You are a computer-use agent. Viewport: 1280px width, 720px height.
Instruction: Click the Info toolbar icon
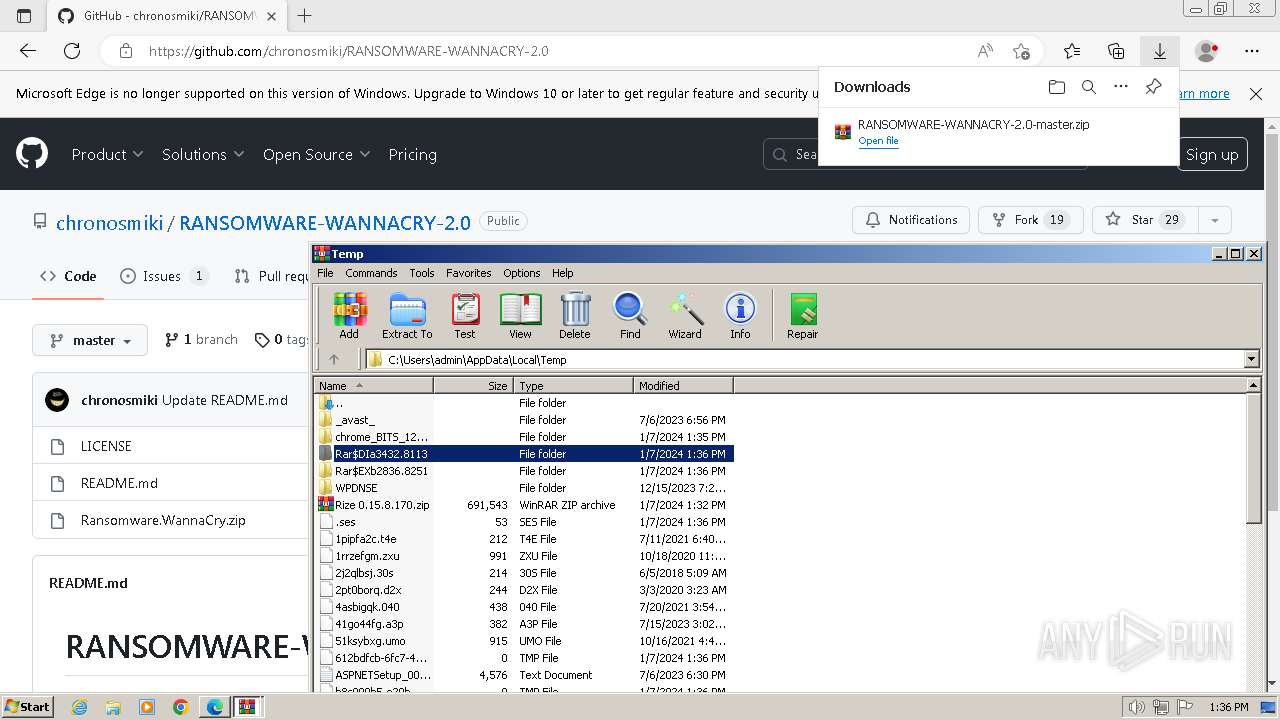pos(740,315)
